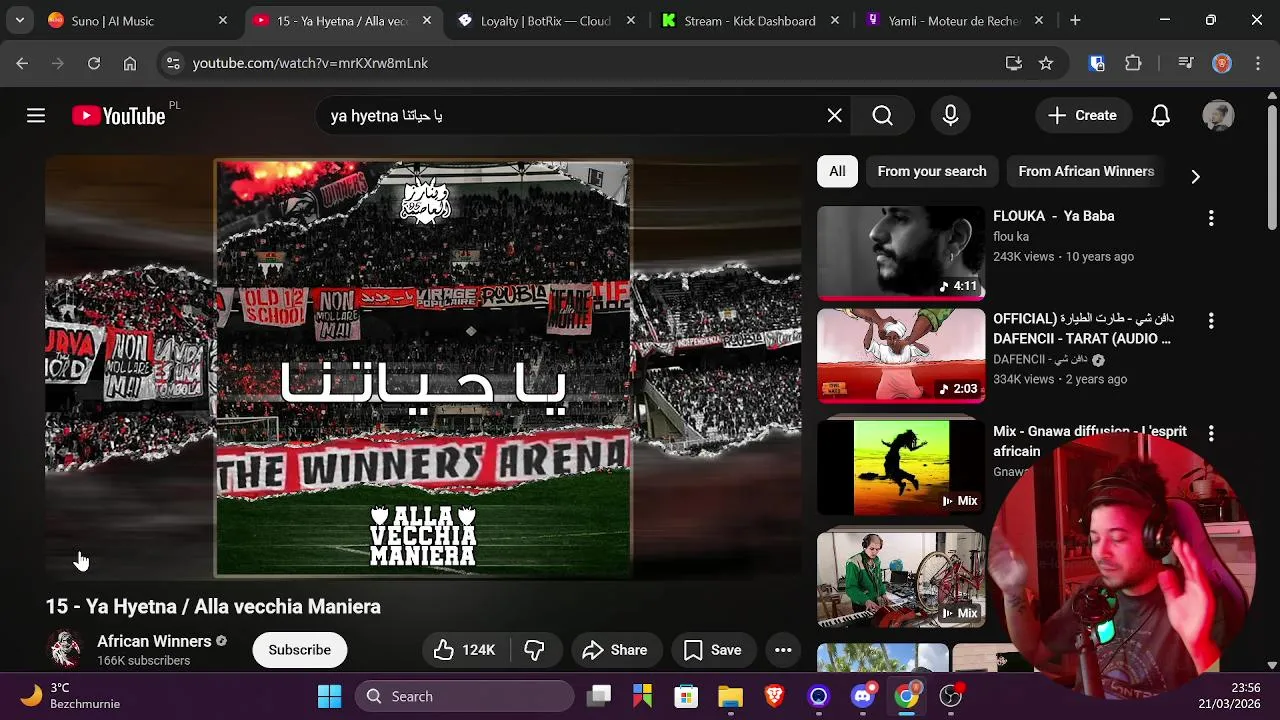
Task: Show more filter chips with arrow
Action: (x=1195, y=176)
